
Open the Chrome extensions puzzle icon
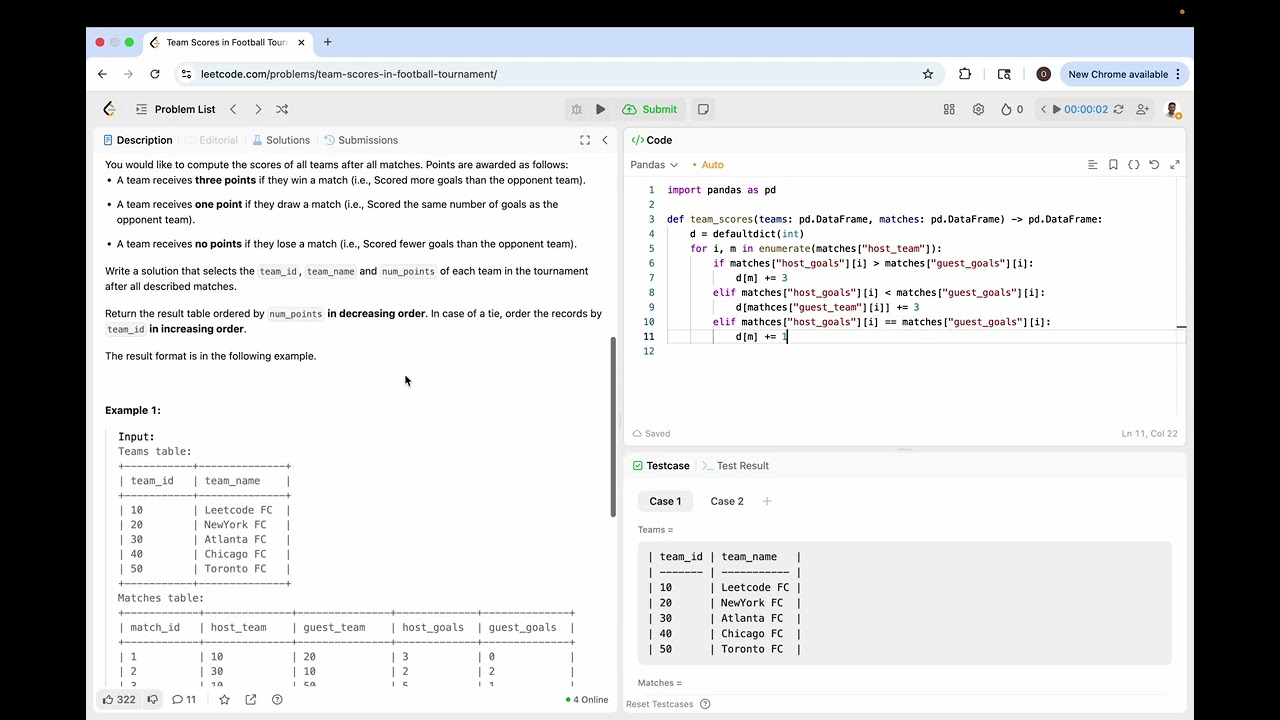click(965, 74)
